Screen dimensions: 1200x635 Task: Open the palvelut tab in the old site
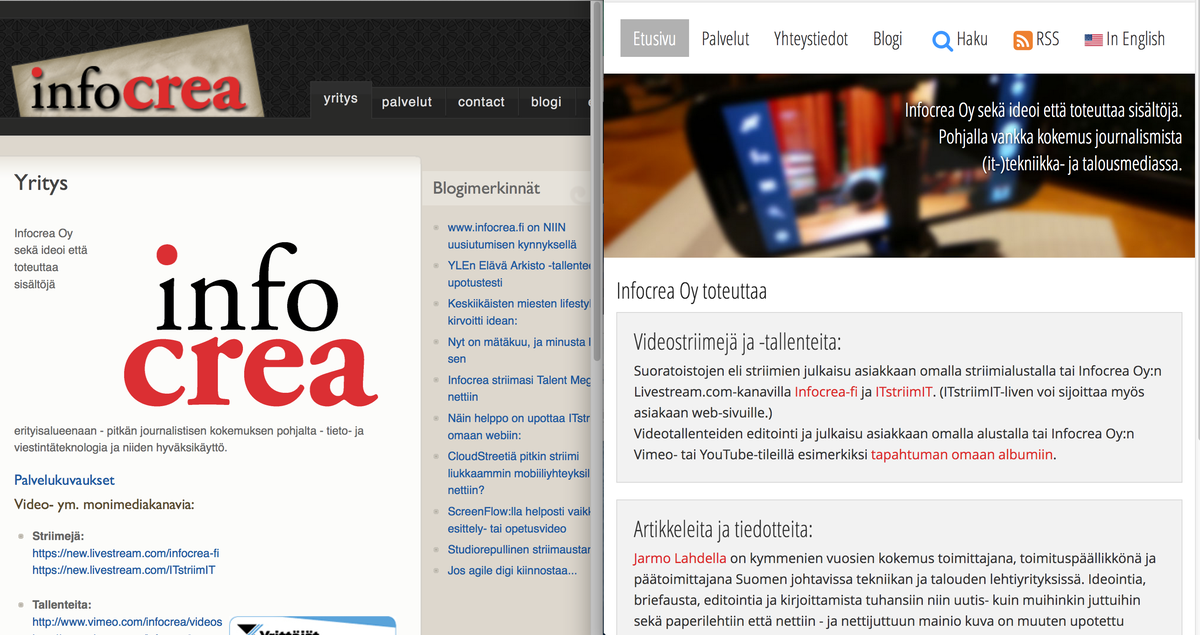coord(407,101)
